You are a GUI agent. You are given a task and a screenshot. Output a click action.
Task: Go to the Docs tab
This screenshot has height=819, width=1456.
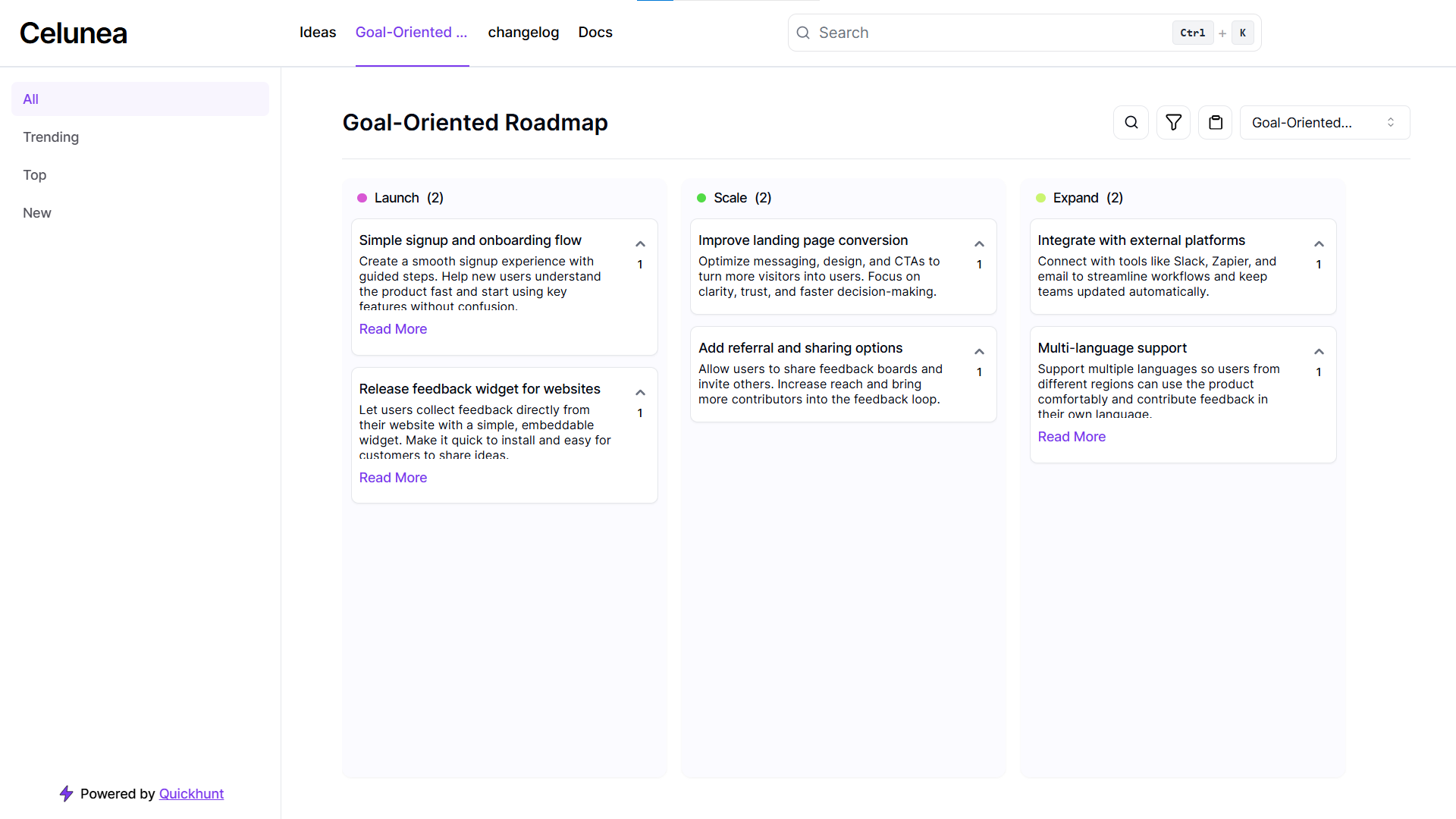coord(595,33)
